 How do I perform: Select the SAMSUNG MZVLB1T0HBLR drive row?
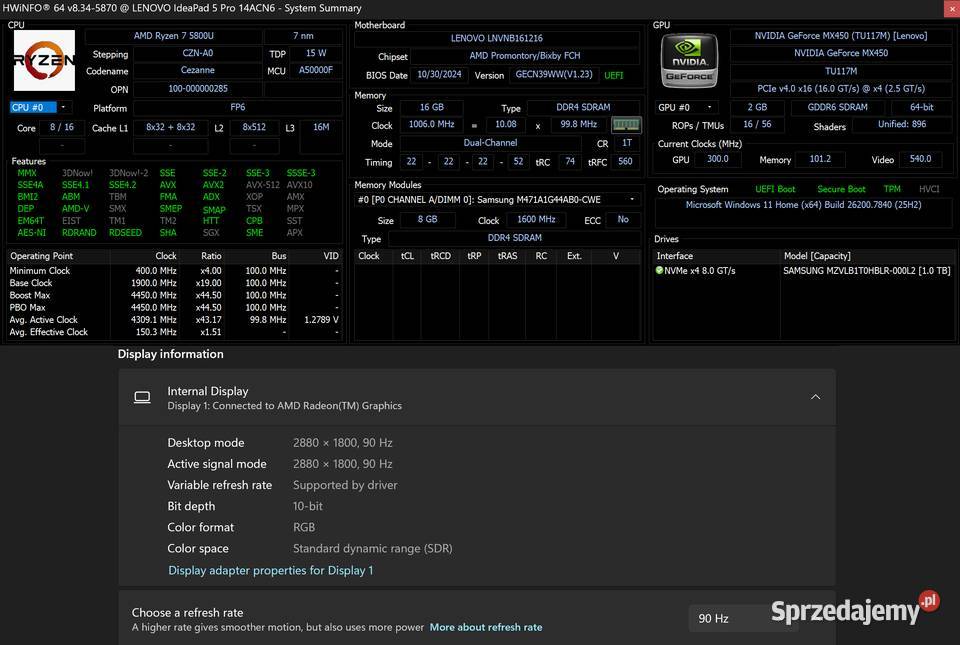[803, 270]
